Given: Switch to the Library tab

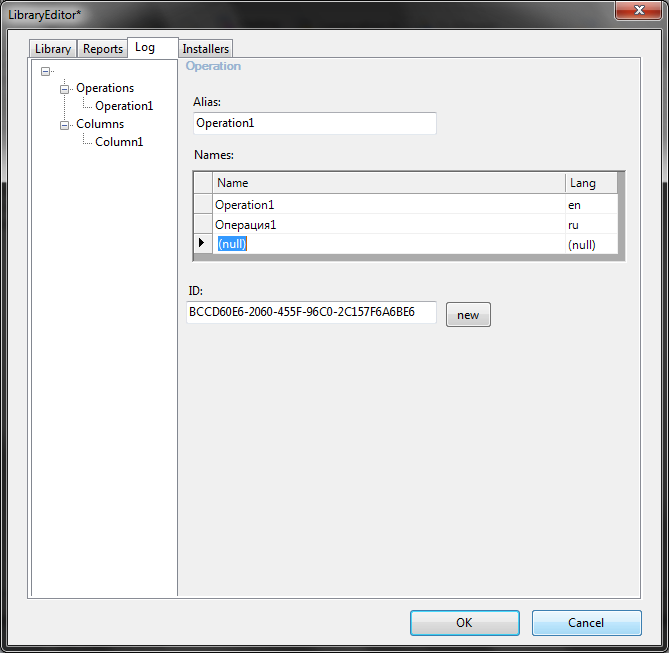Looking at the screenshot, I should [x=53, y=49].
